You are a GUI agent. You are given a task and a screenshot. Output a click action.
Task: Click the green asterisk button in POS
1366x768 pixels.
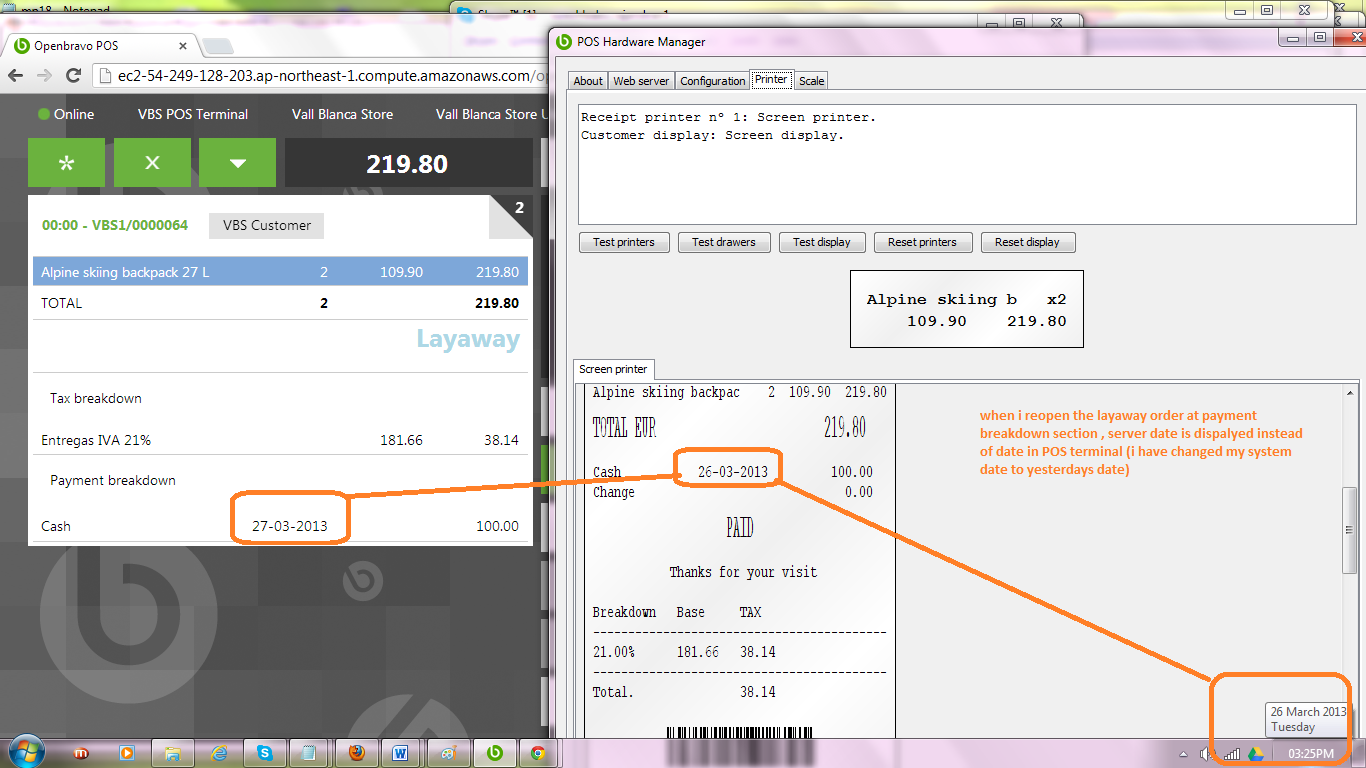(x=66, y=163)
